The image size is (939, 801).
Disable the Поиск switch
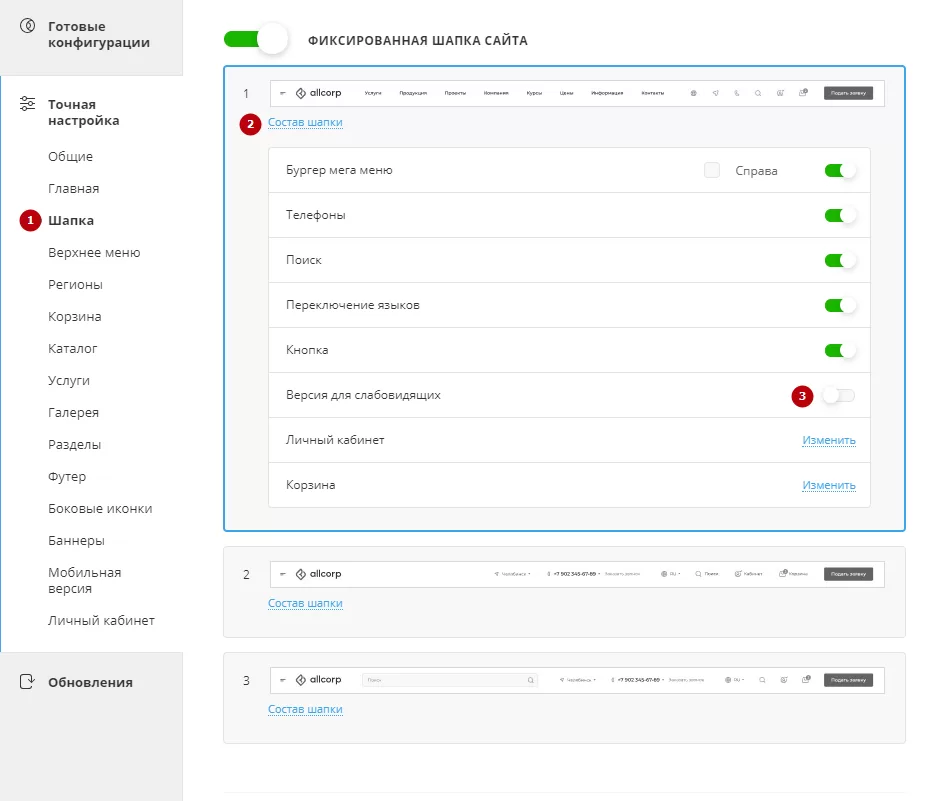(840, 260)
